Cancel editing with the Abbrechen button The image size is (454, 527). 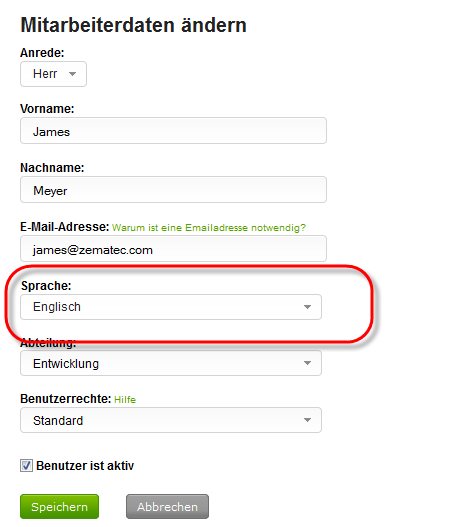point(167,506)
